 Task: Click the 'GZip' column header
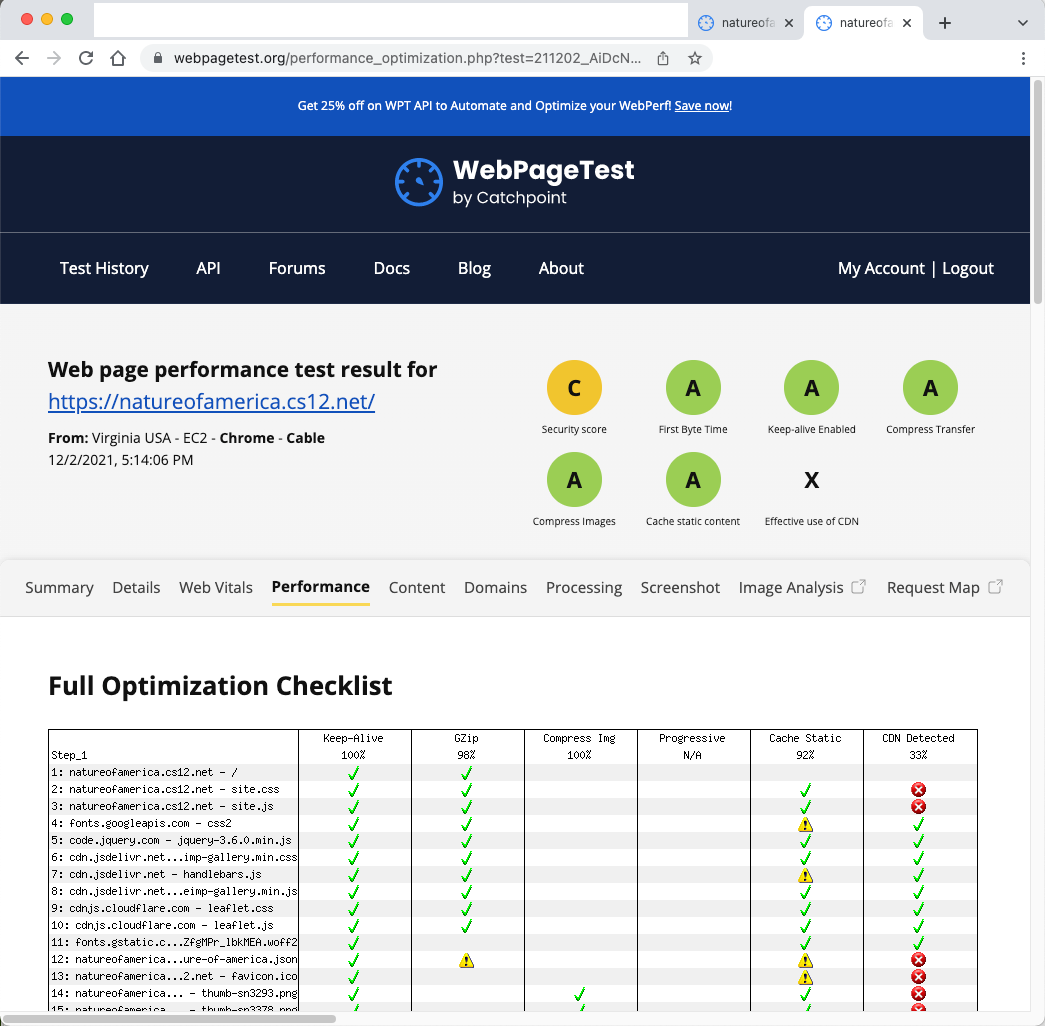[466, 739]
